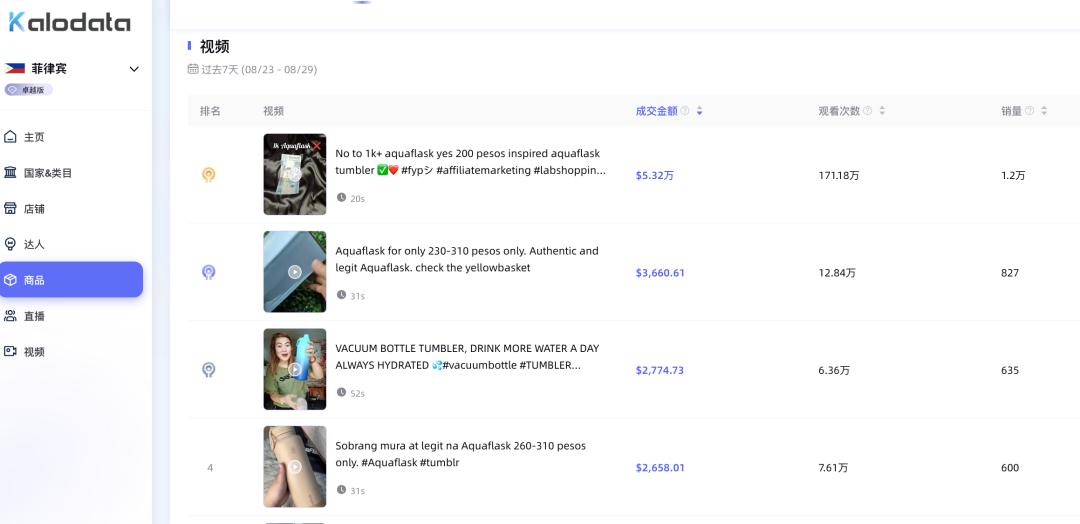Click the 171.18万 view count
Screen dimensions: 1080x524
(839, 176)
